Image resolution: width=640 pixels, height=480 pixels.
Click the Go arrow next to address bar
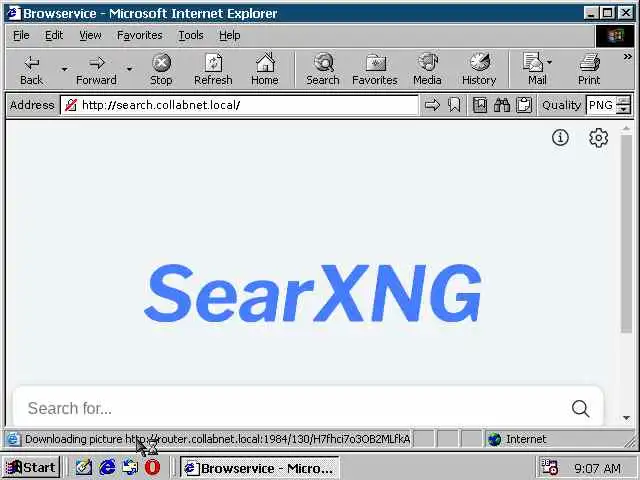tap(432, 105)
